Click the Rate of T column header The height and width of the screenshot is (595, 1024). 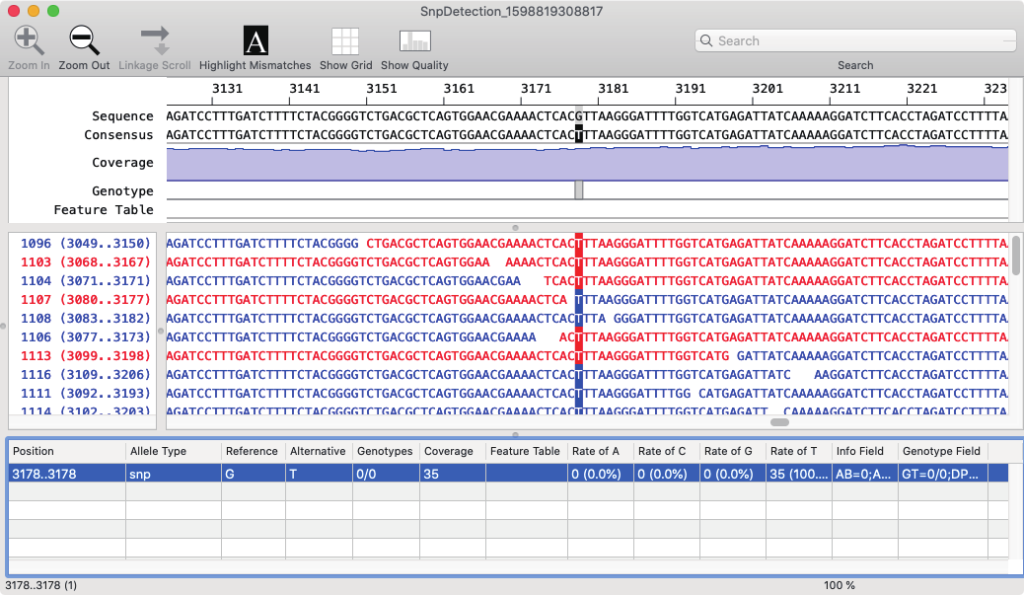[x=799, y=451]
